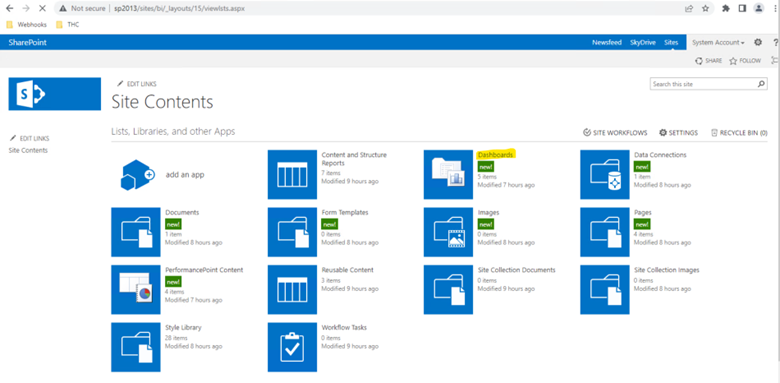Open the Workflow Tasks tile icon

292,347
